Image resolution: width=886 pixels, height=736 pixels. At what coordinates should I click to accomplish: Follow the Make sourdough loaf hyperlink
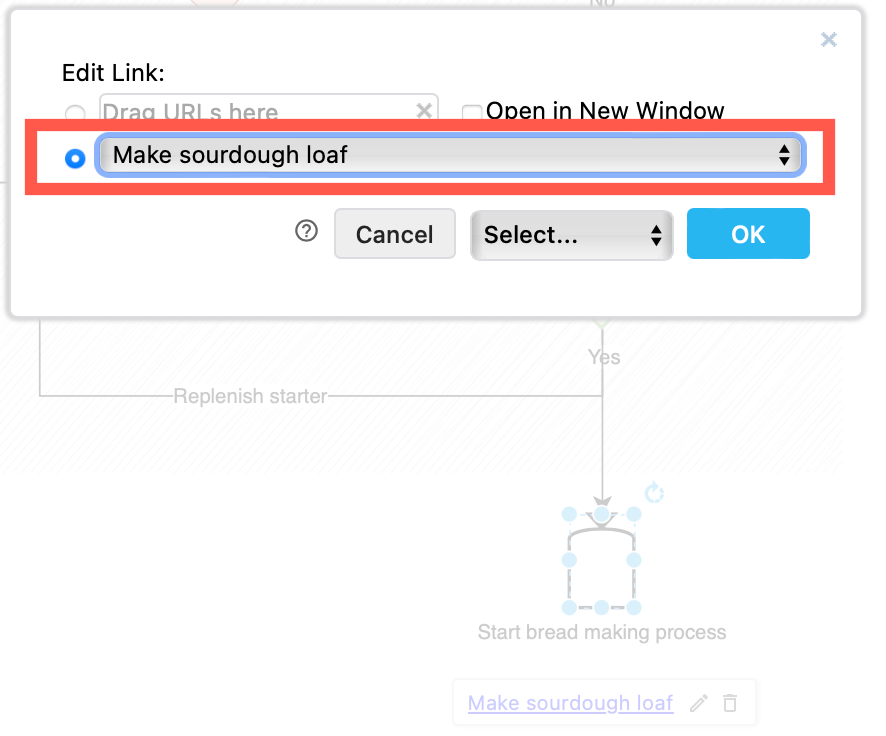coord(570,703)
